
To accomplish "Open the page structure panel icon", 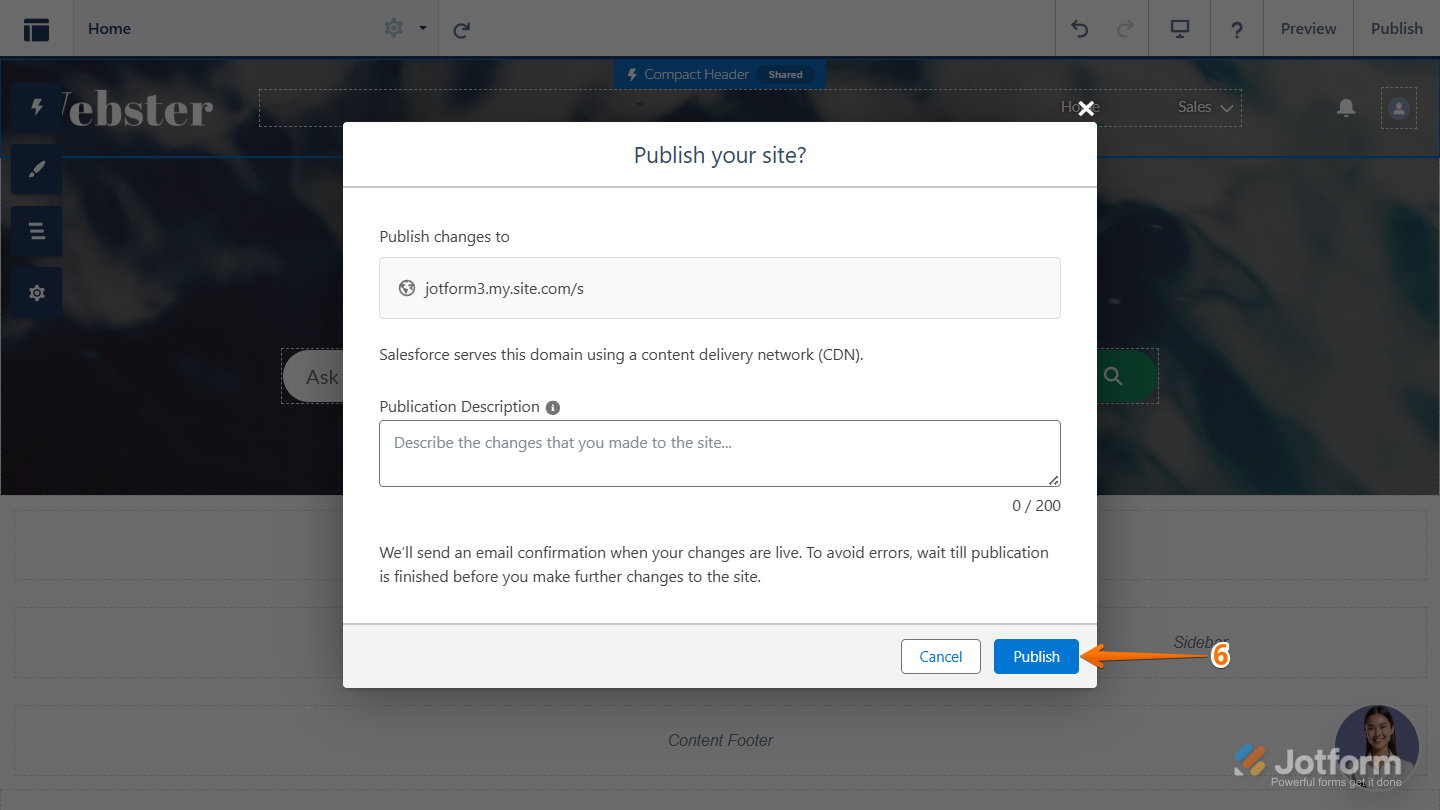I will [x=37, y=29].
